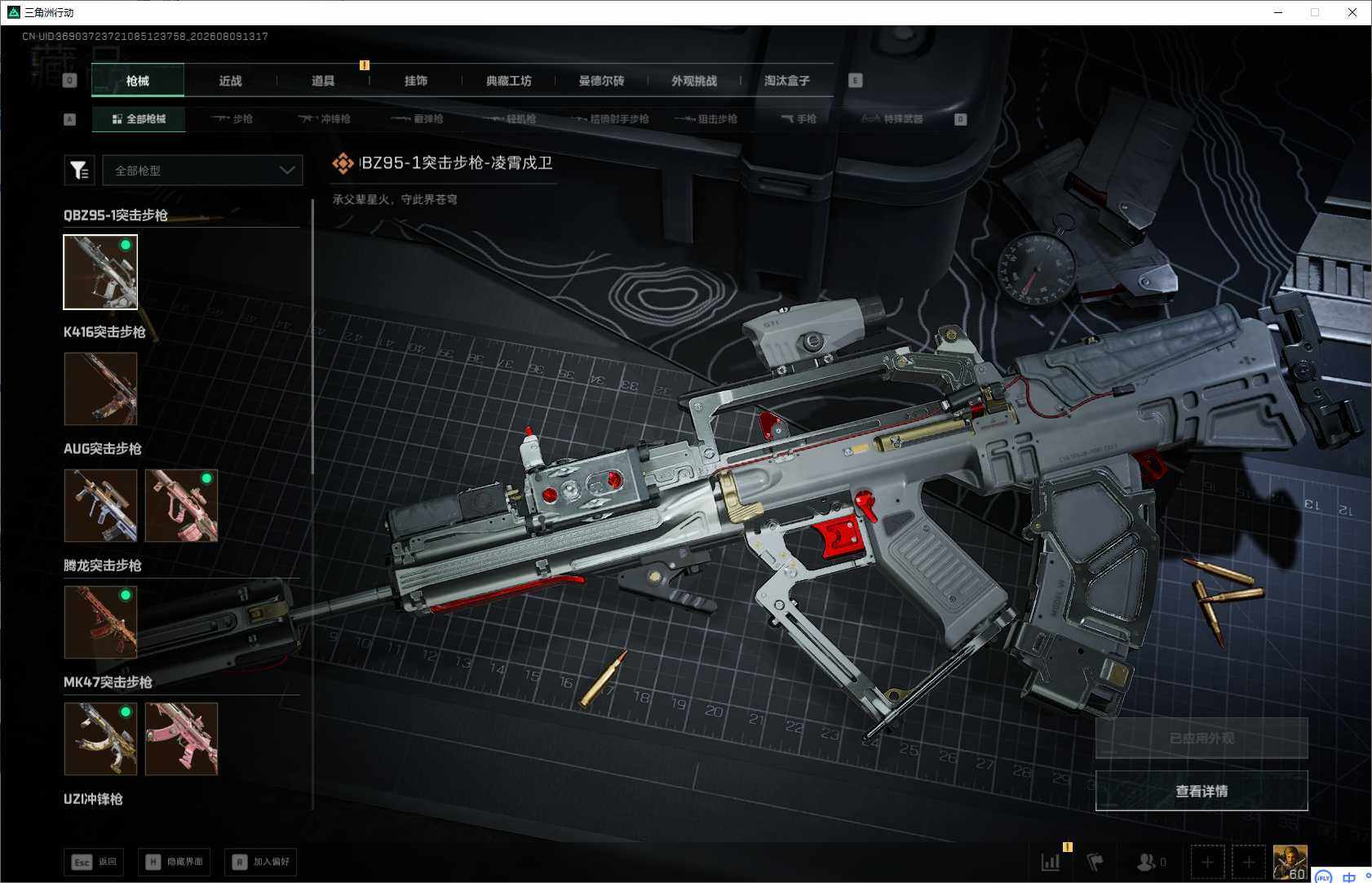Click the Q previous-category key icon

(70, 80)
